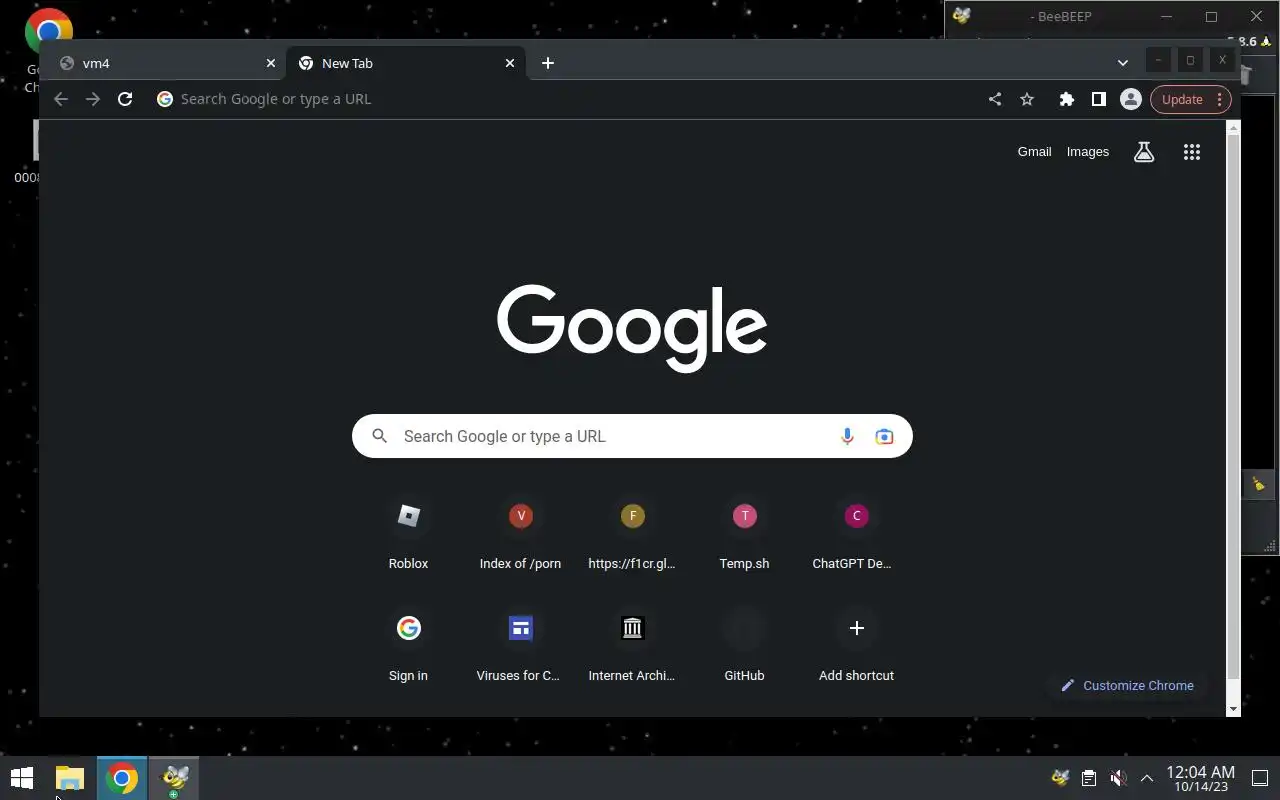The height and width of the screenshot is (800, 1280).
Task: Share this page via the share icon
Action: click(995, 99)
